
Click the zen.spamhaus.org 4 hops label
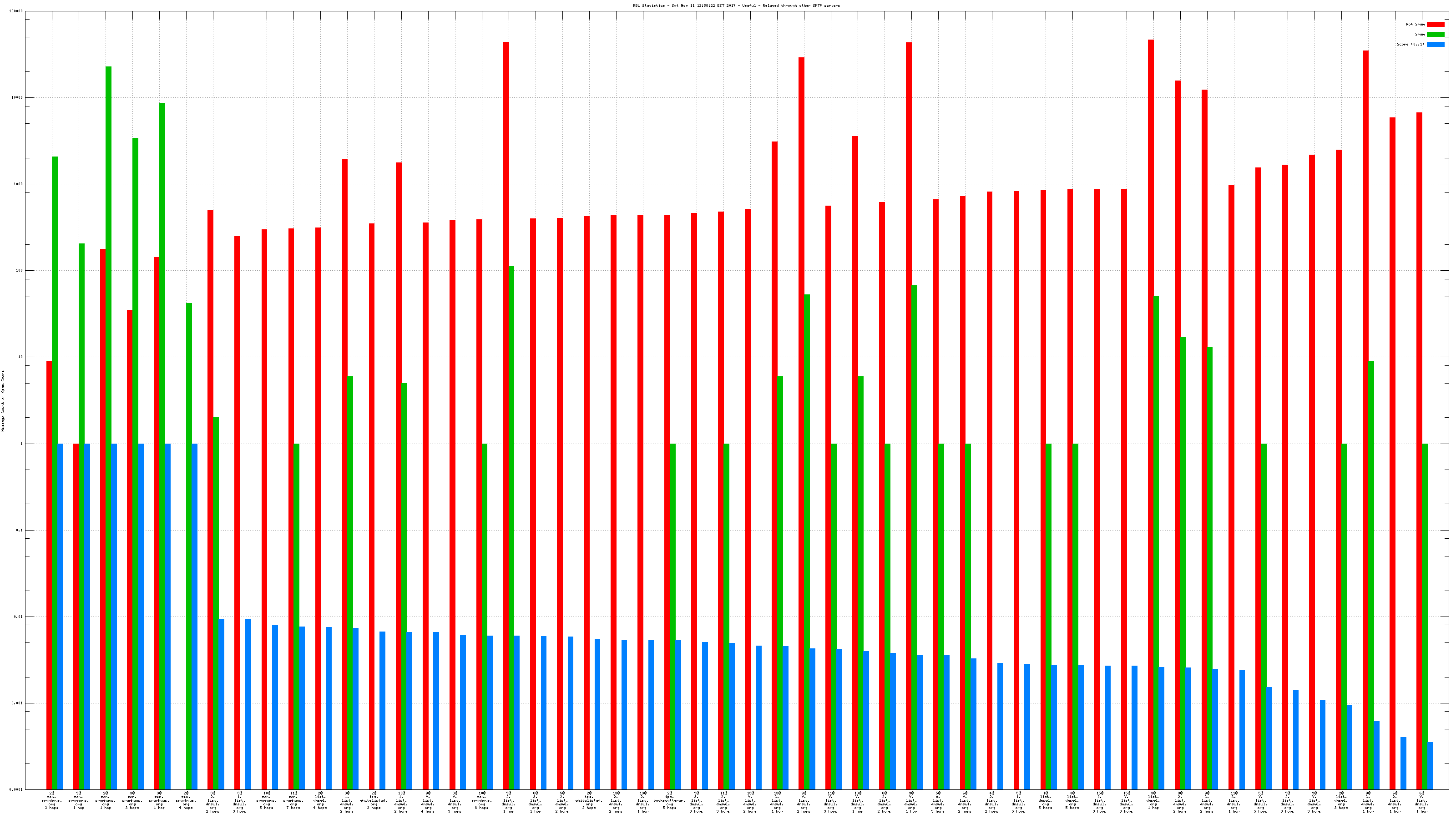coord(186,800)
